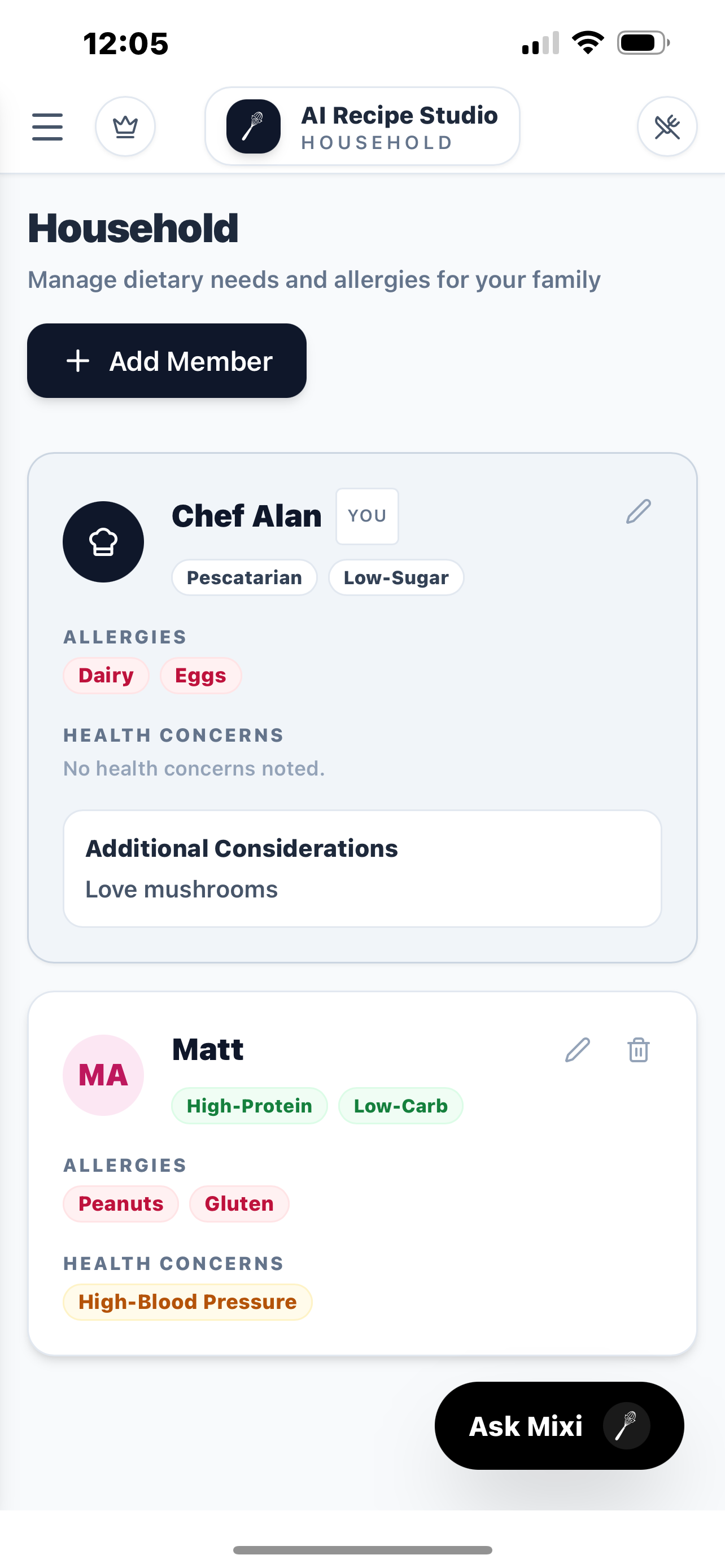This screenshot has height=1568, width=725.
Task: Tap the Dairy allergy chip
Action: coord(106,675)
